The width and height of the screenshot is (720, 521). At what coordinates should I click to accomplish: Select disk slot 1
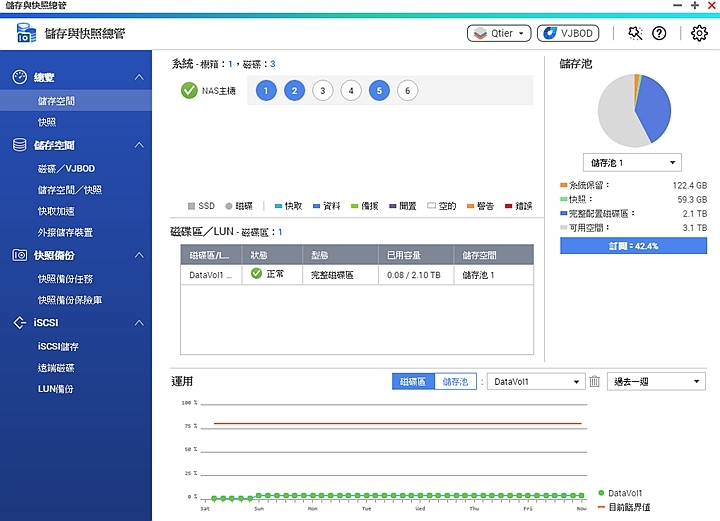click(266, 90)
